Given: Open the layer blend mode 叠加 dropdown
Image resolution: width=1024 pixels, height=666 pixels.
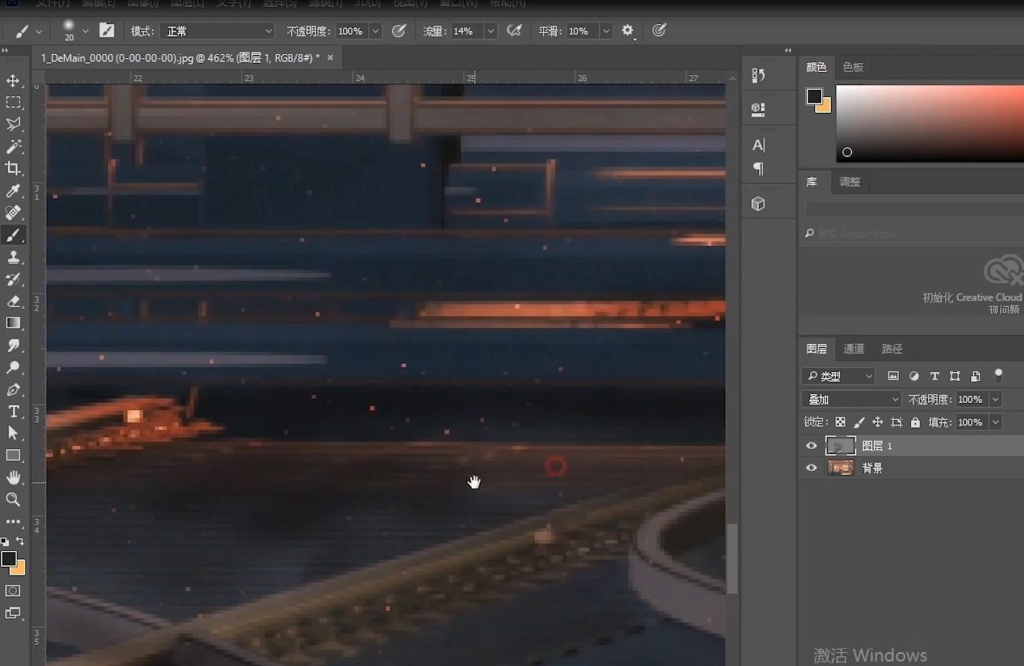Looking at the screenshot, I should coord(852,399).
